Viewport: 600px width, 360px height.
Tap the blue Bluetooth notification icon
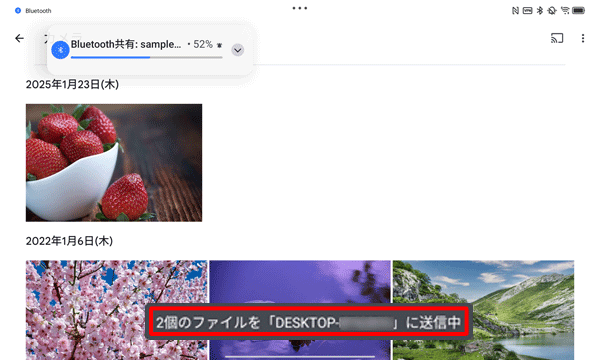point(60,50)
